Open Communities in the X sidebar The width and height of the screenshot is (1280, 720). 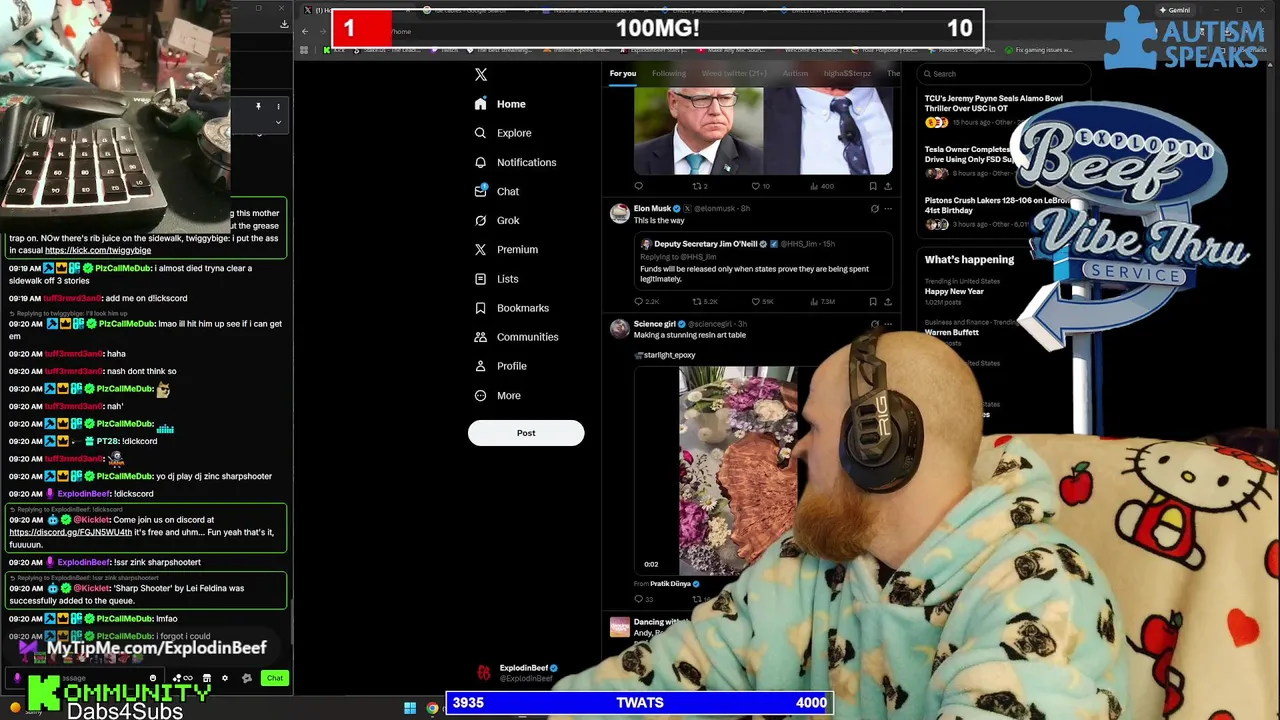516,337
